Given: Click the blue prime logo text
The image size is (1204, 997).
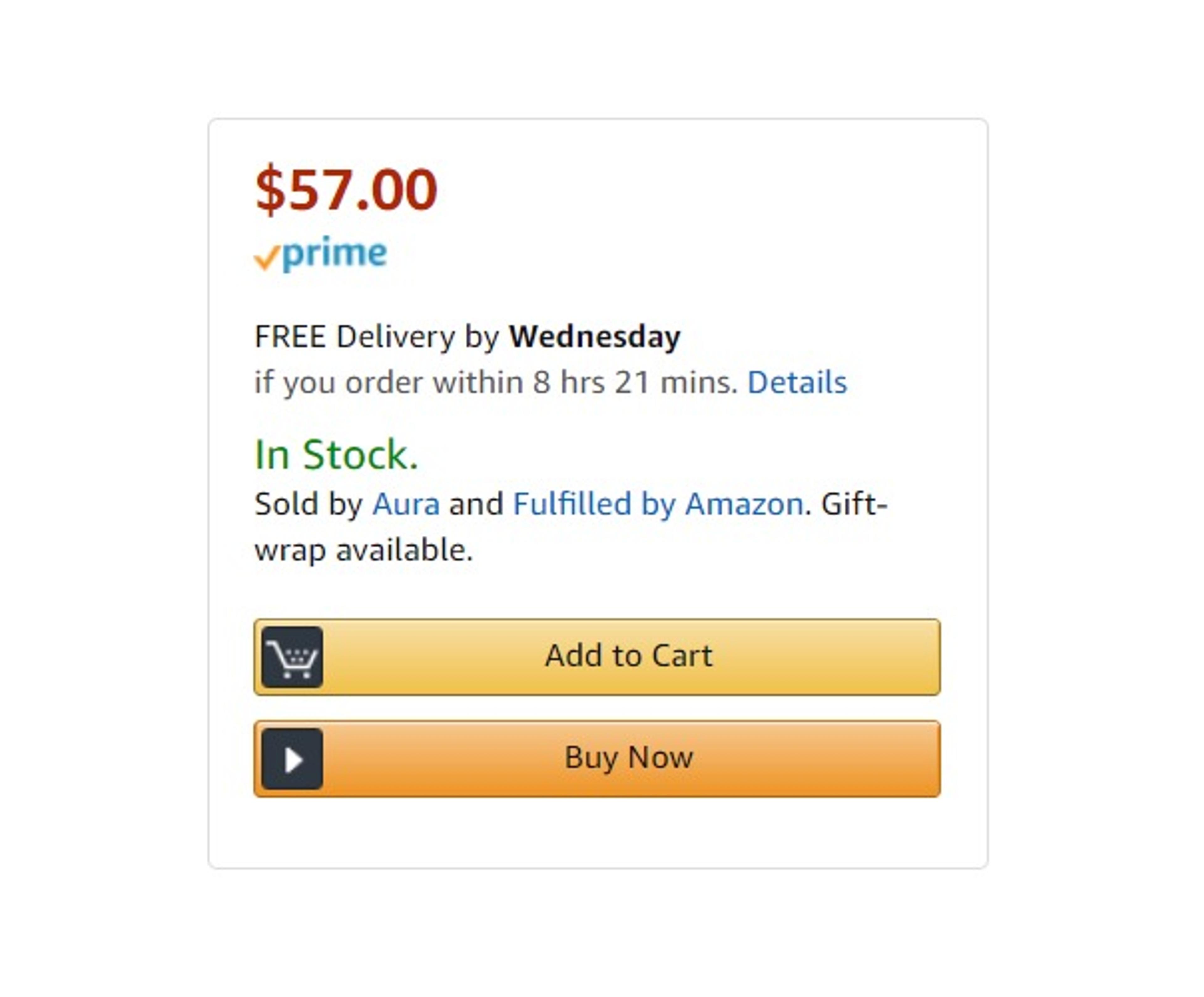Looking at the screenshot, I should pyautogui.click(x=335, y=253).
